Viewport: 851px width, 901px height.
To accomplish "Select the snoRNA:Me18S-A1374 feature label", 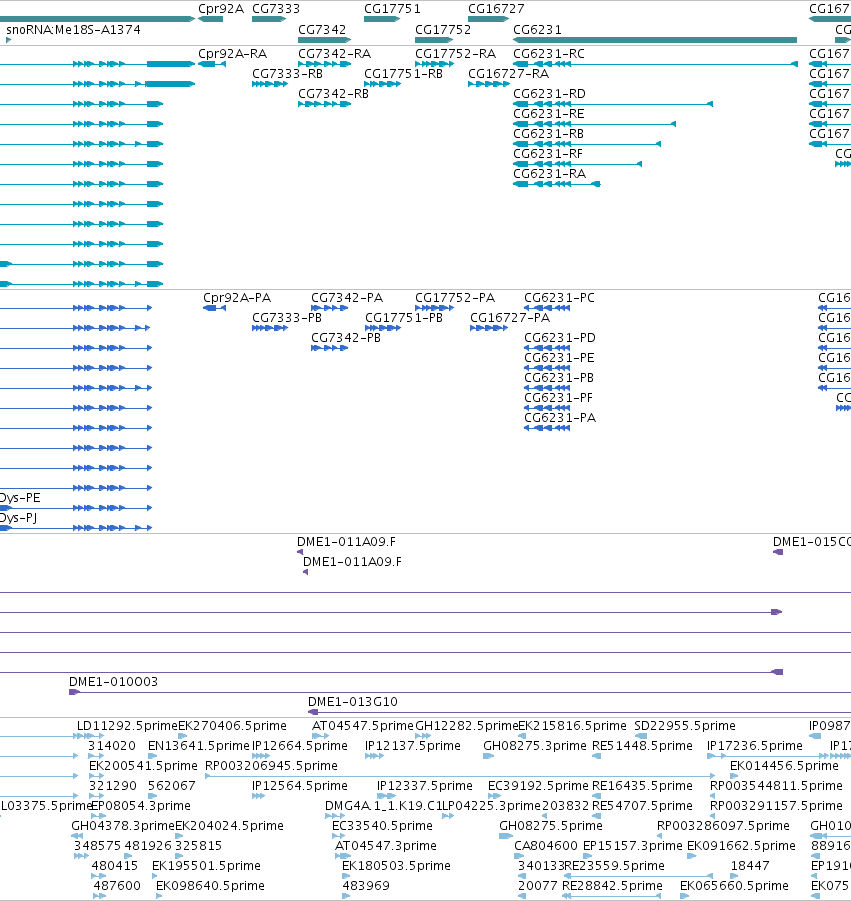I will click(73, 29).
